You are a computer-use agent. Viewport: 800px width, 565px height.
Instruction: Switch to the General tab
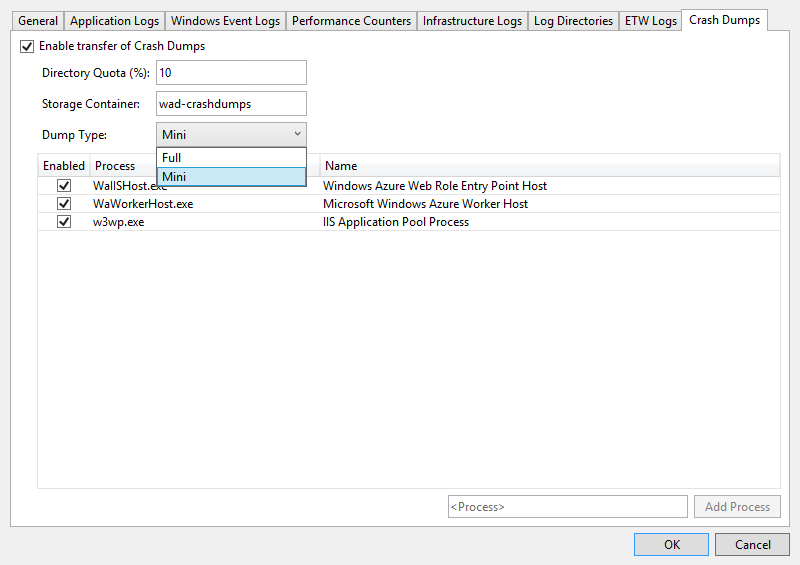(38, 21)
